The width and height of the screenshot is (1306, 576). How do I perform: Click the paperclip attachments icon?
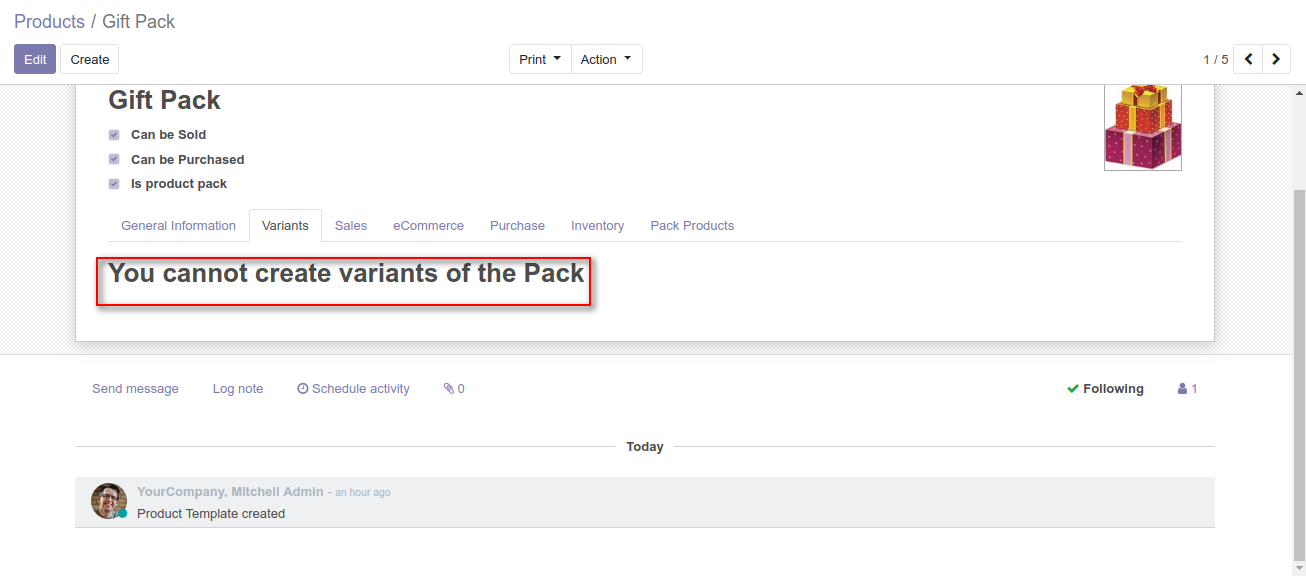pyautogui.click(x=449, y=389)
